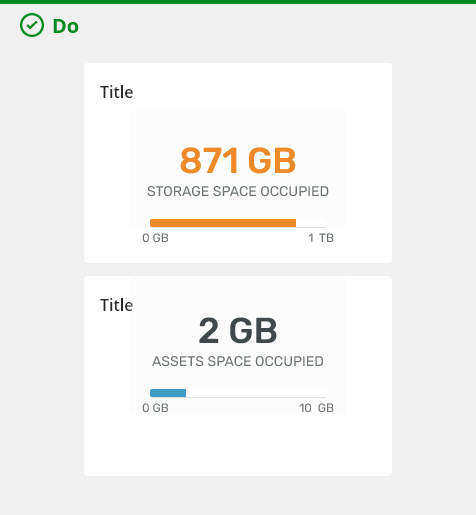Image resolution: width=476 pixels, height=515 pixels.
Task: Click the orange 871 GB value
Action: pos(238,161)
